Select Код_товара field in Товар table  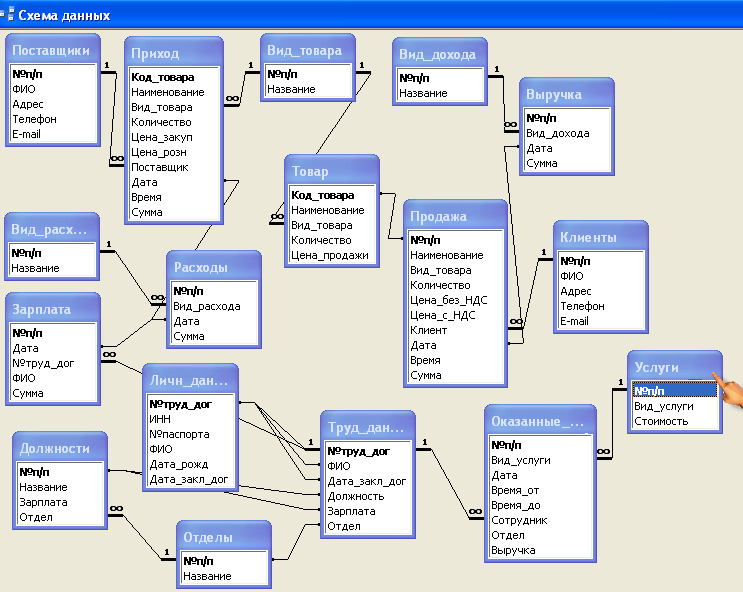tap(332, 195)
